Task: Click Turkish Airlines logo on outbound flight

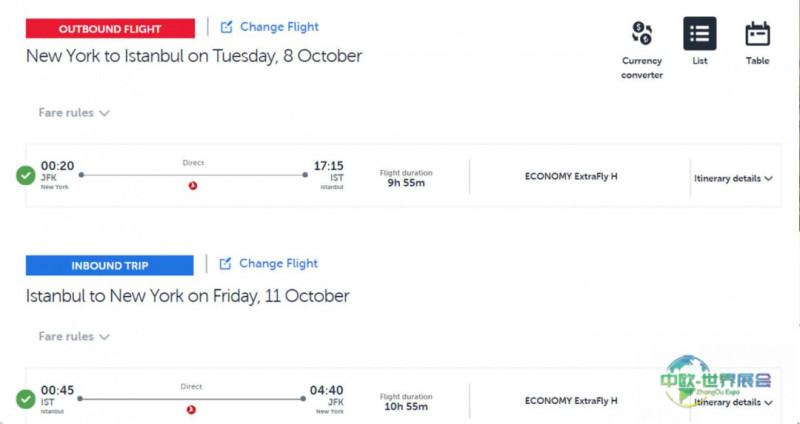Action: [193, 185]
